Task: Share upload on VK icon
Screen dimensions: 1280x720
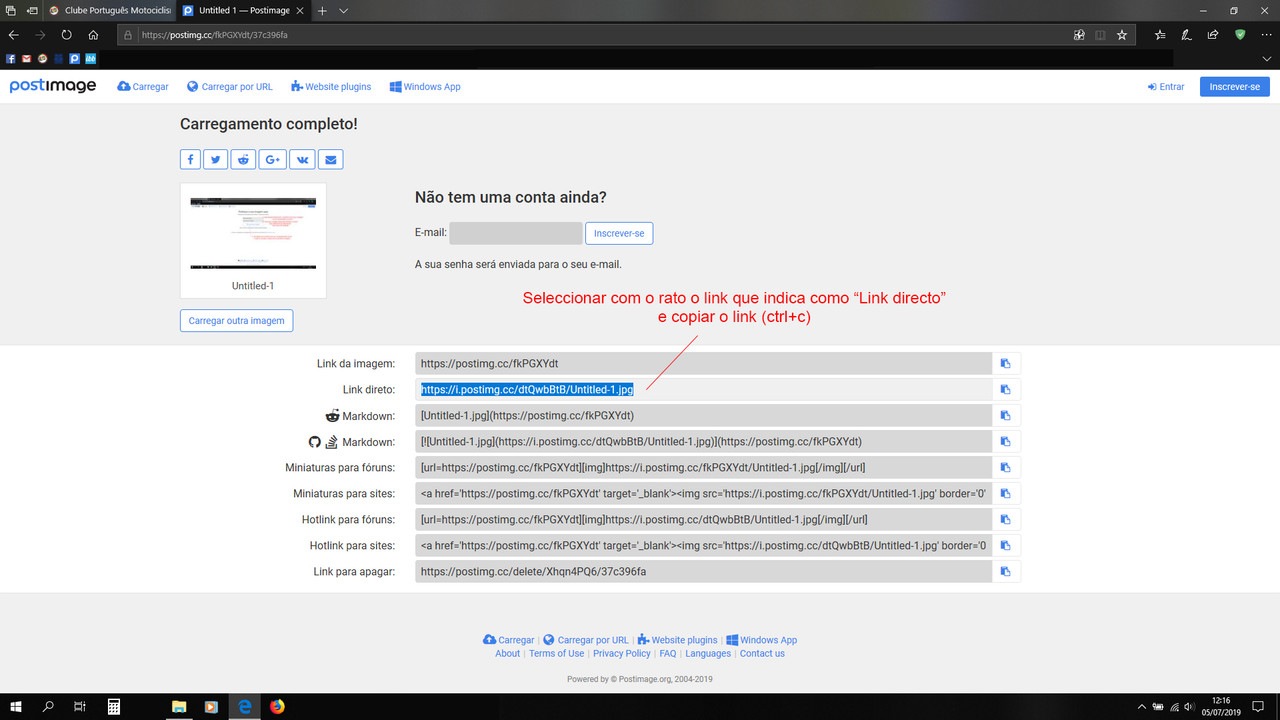Action: pyautogui.click(x=302, y=159)
